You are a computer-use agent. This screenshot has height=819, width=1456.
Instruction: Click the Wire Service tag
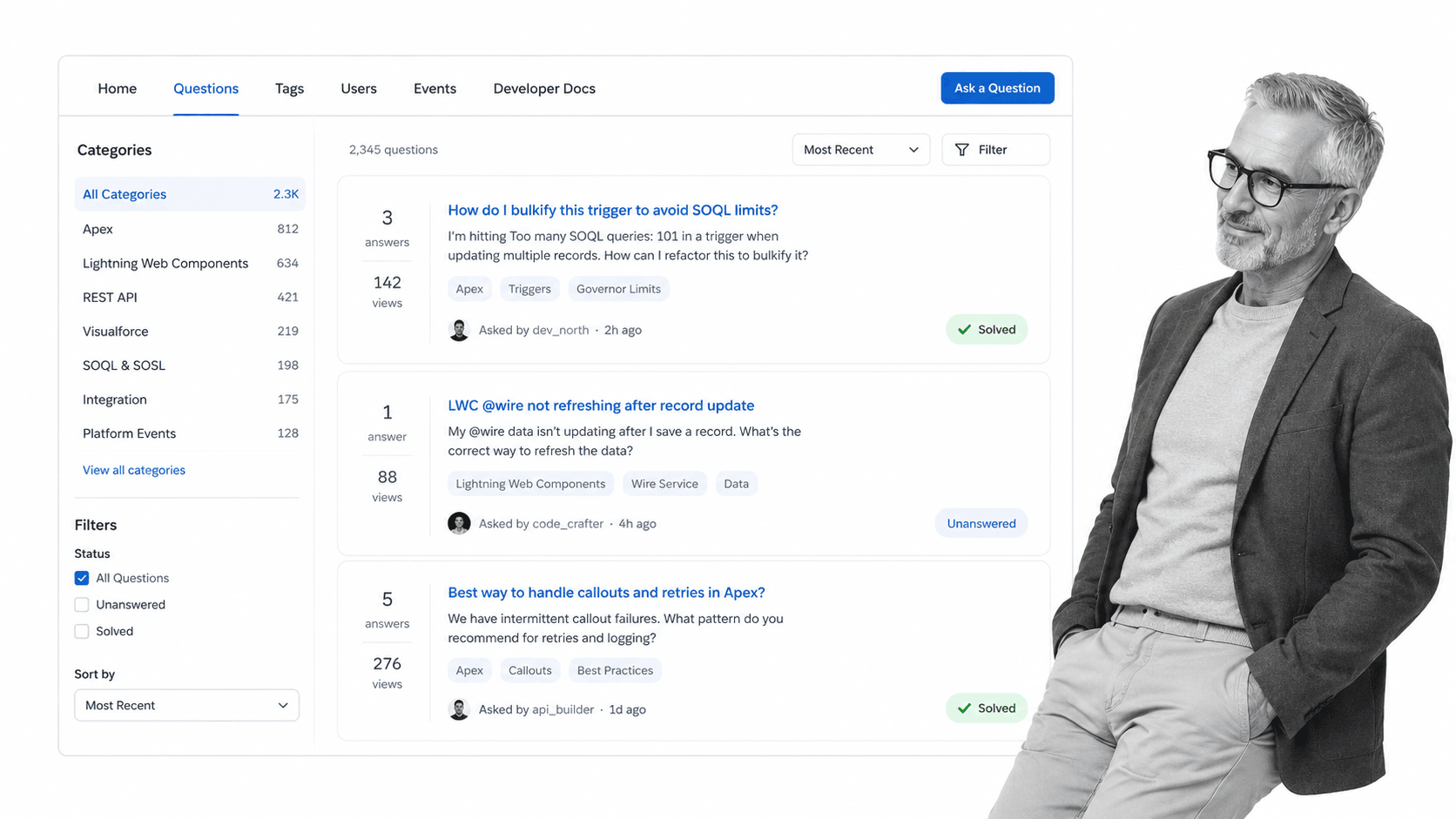[664, 484]
